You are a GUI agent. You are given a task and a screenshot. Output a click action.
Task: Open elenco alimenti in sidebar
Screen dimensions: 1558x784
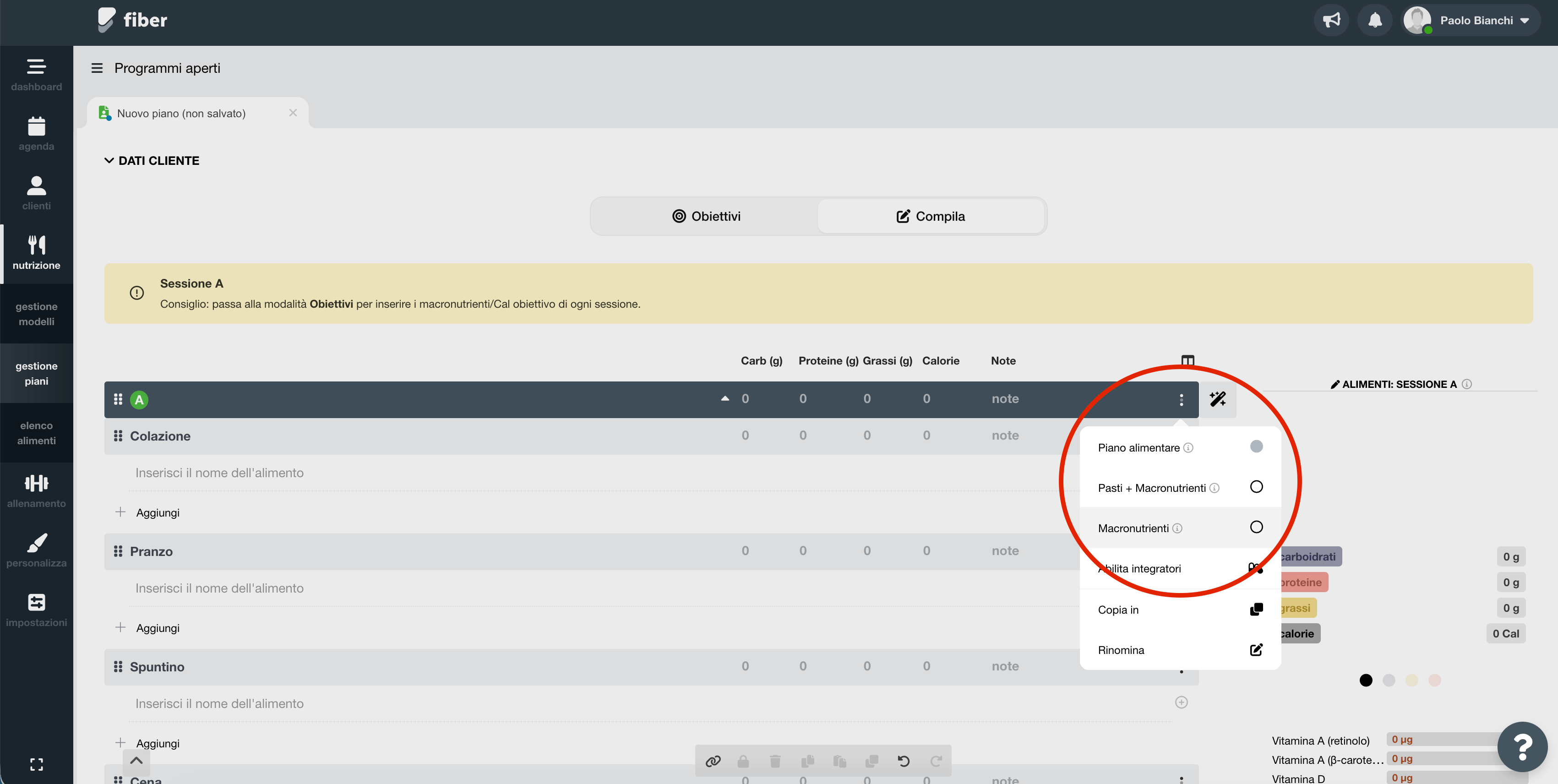(36, 433)
